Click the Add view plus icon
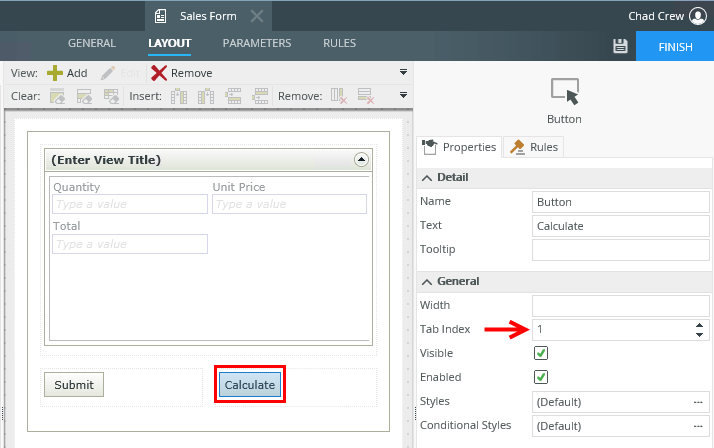The image size is (714, 448). pos(56,73)
